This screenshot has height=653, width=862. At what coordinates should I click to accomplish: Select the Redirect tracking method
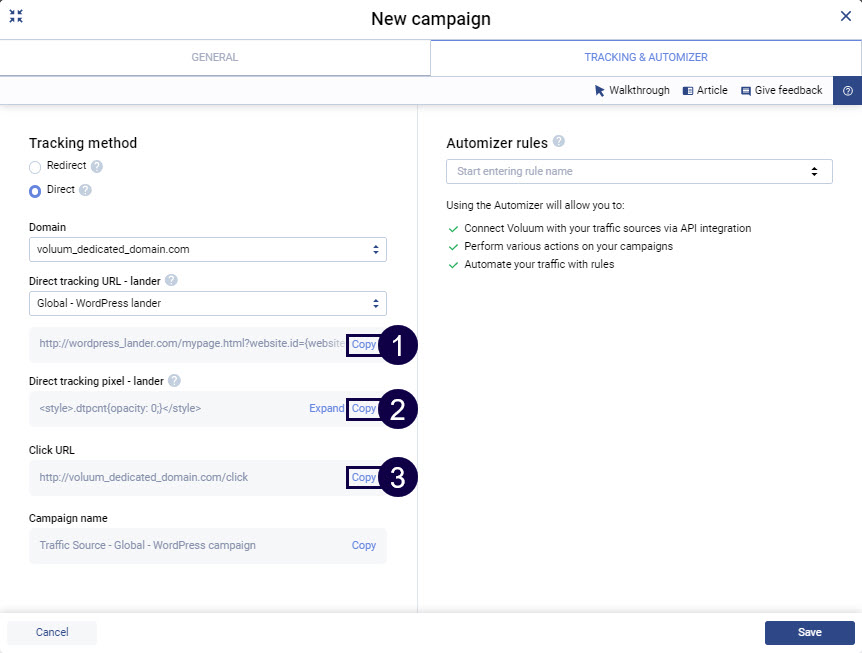pos(35,167)
